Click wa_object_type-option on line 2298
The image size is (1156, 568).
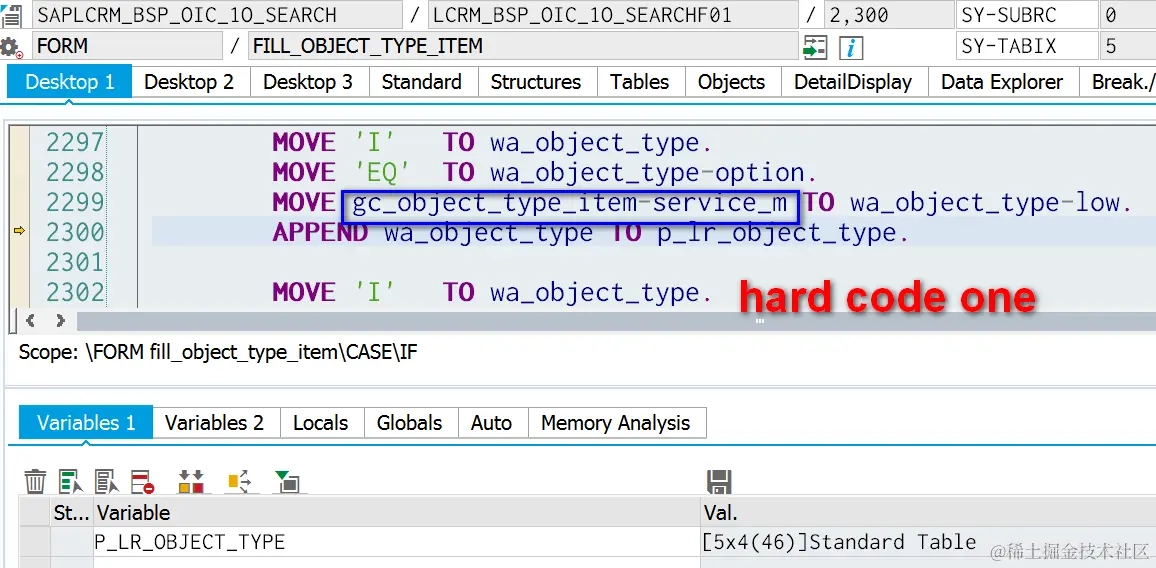[647, 173]
